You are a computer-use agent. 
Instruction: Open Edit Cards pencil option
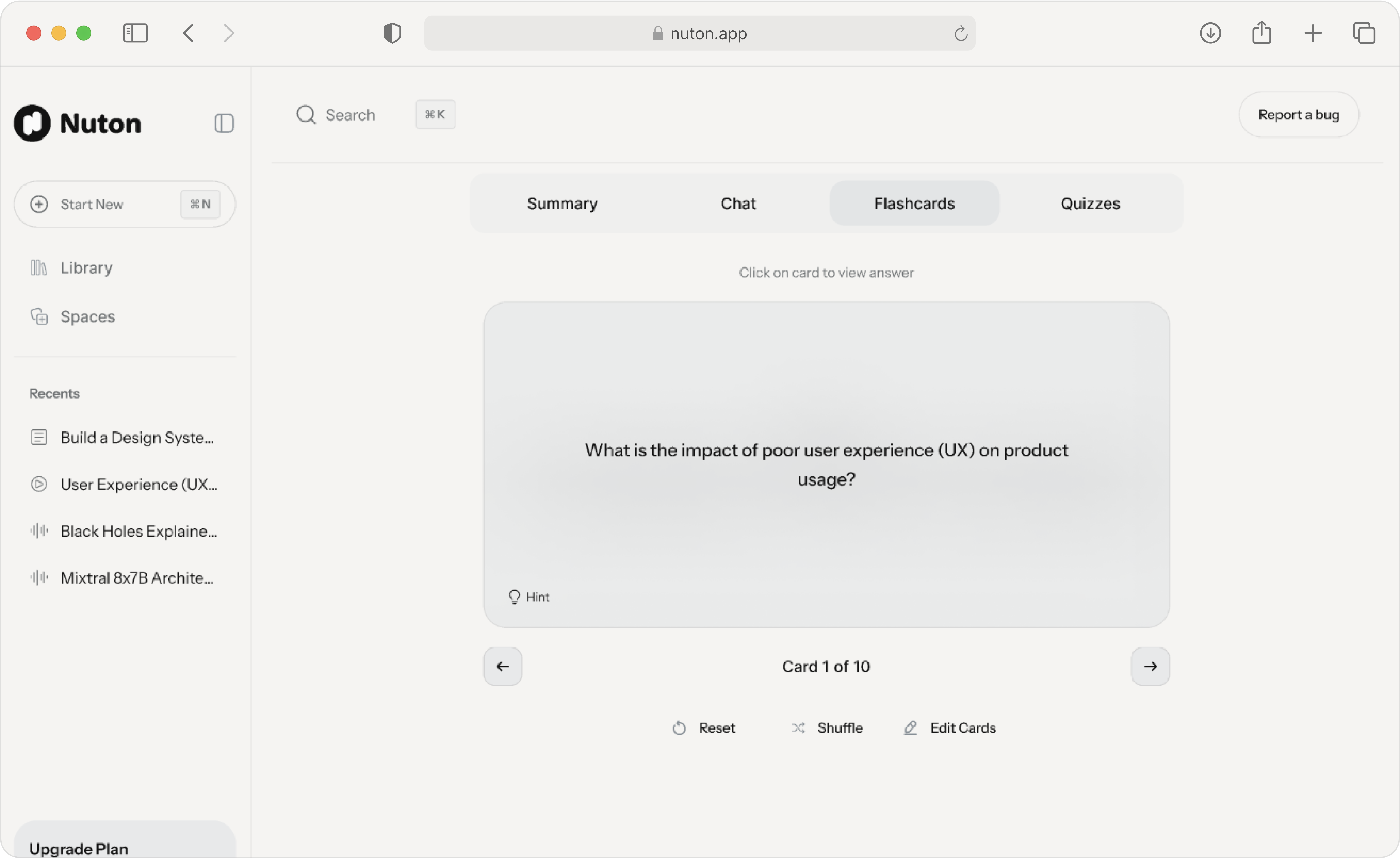(950, 728)
